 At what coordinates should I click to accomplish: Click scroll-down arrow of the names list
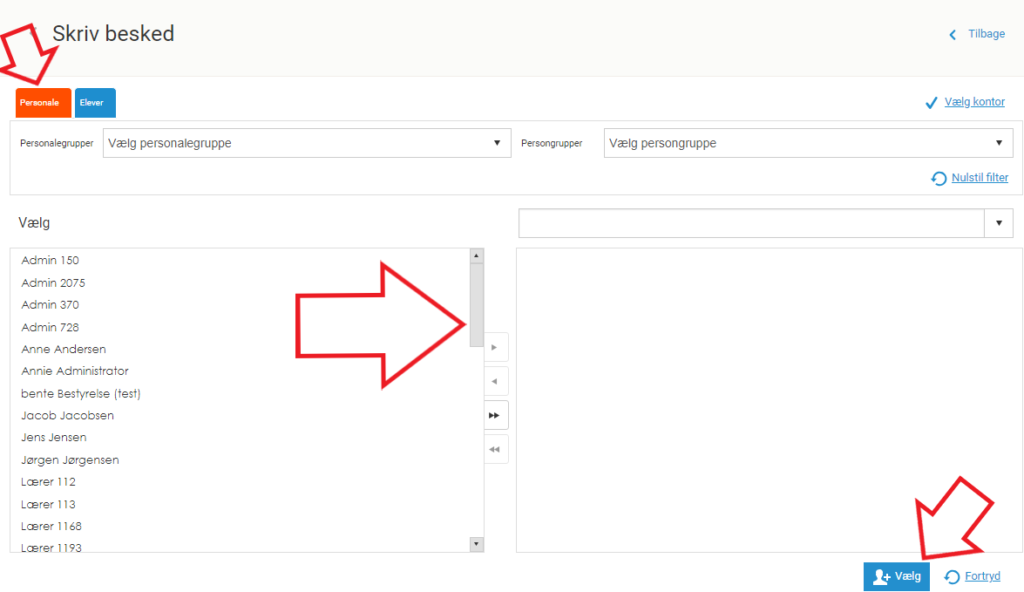(476, 544)
